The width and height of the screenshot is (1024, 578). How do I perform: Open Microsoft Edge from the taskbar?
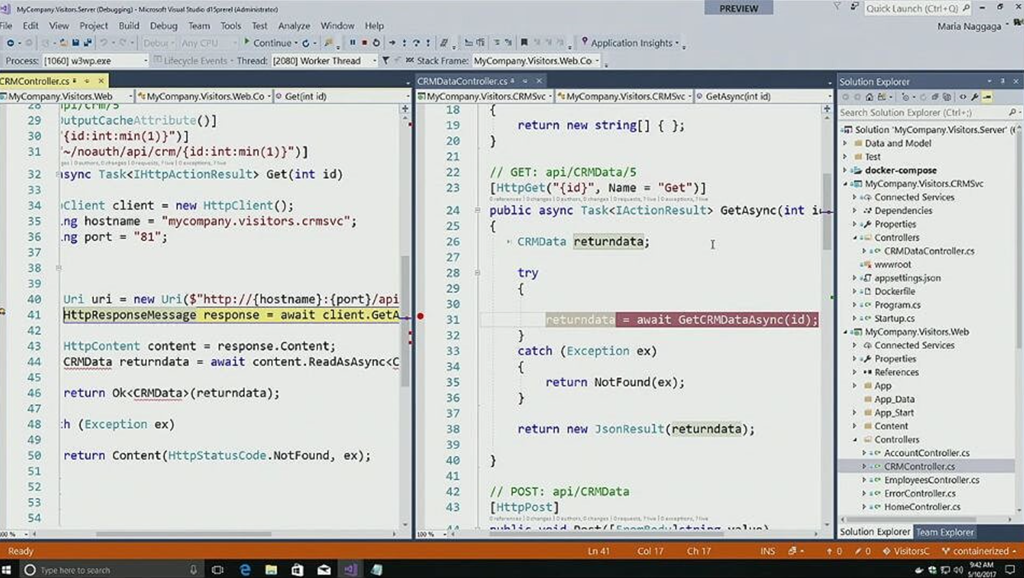coord(245,569)
